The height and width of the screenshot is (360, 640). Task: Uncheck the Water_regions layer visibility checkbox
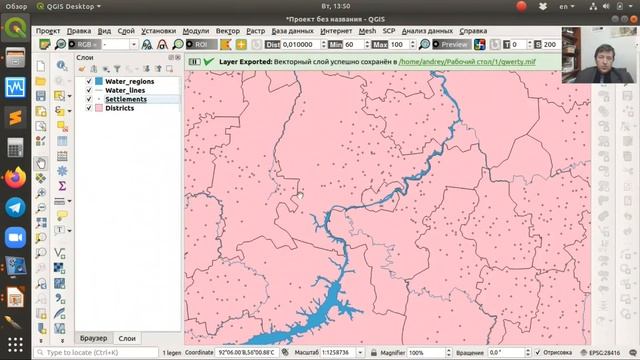(x=89, y=81)
